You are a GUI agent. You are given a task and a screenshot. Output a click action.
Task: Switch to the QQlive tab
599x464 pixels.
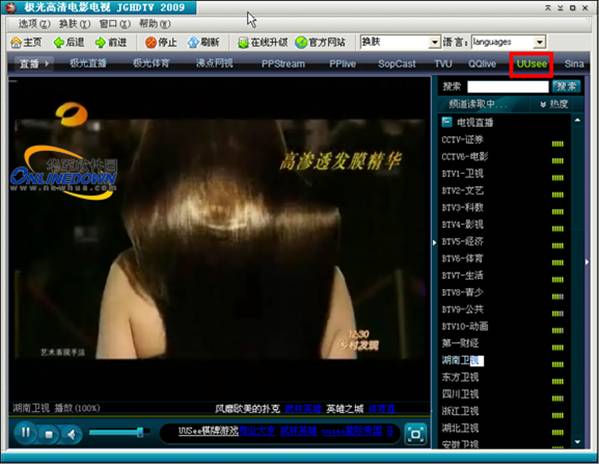pyautogui.click(x=482, y=64)
